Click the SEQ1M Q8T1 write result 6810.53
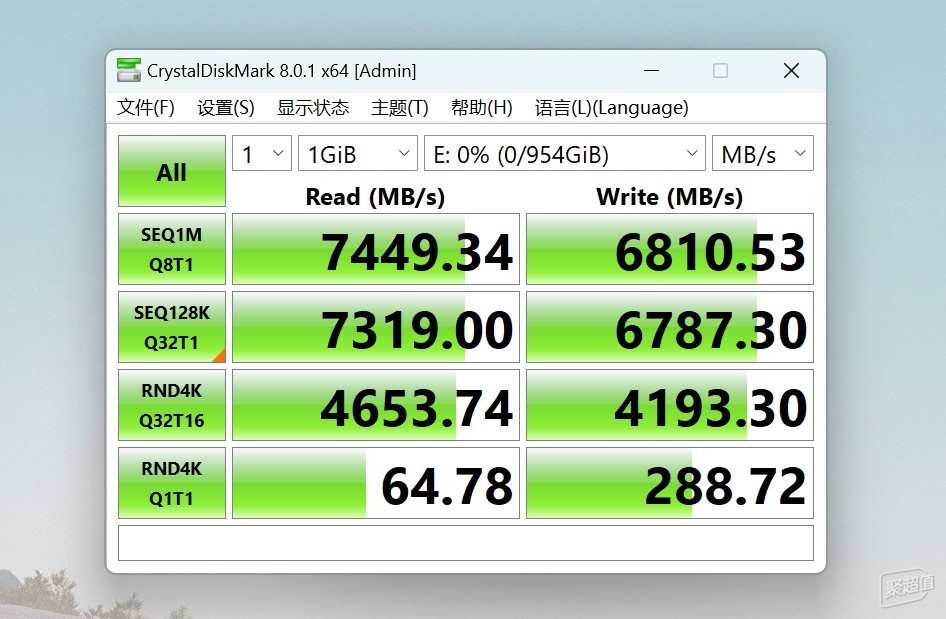 670,249
